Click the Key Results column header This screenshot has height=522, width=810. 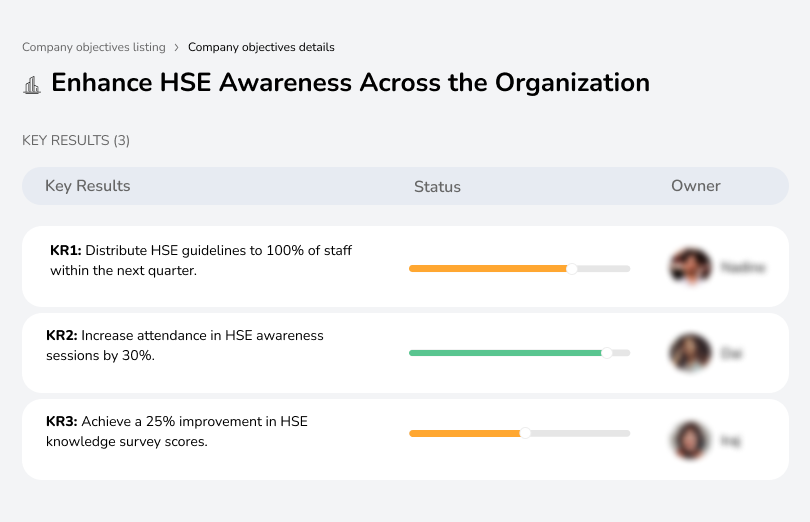(x=87, y=186)
